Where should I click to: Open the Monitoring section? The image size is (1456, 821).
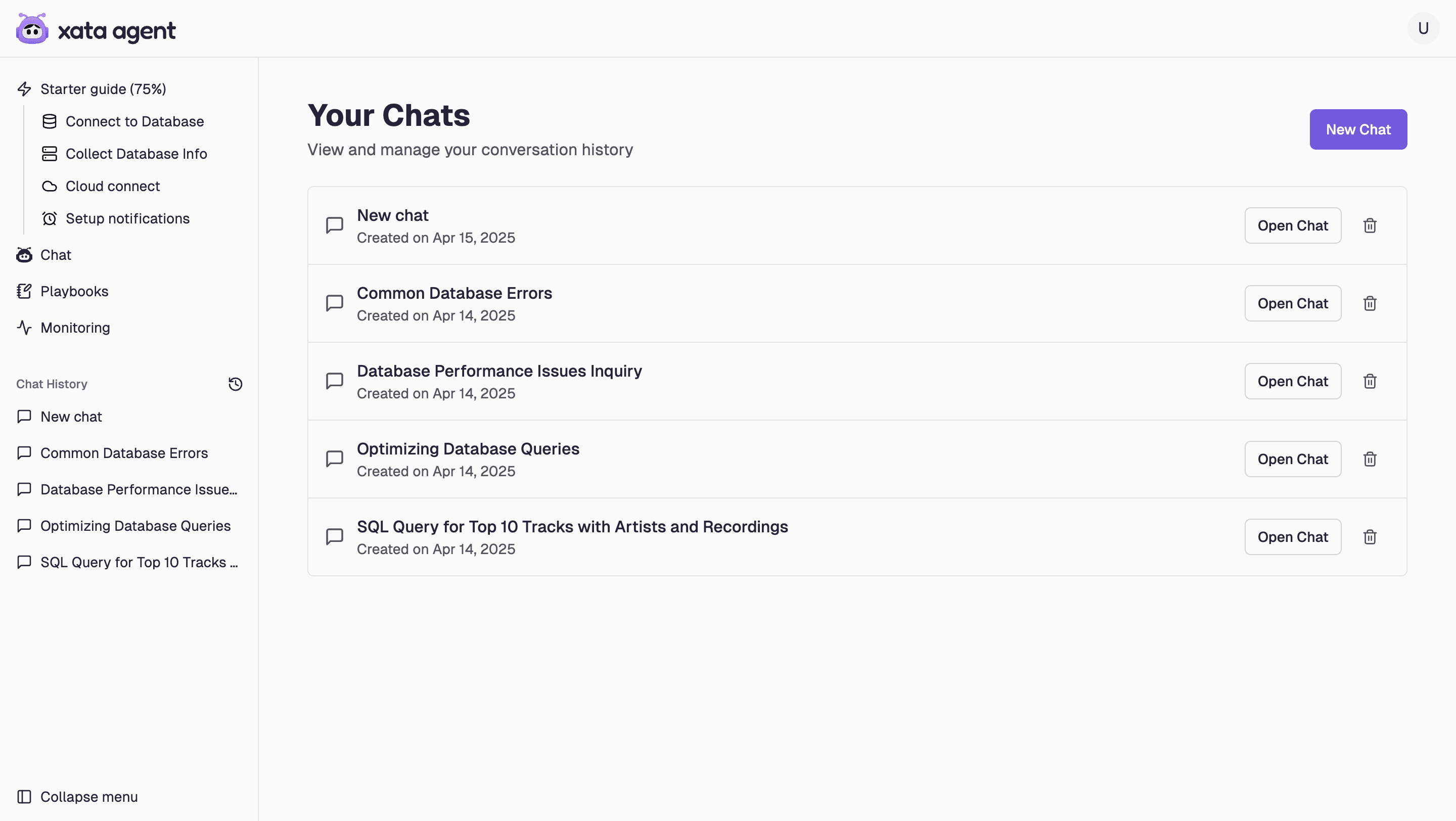75,328
